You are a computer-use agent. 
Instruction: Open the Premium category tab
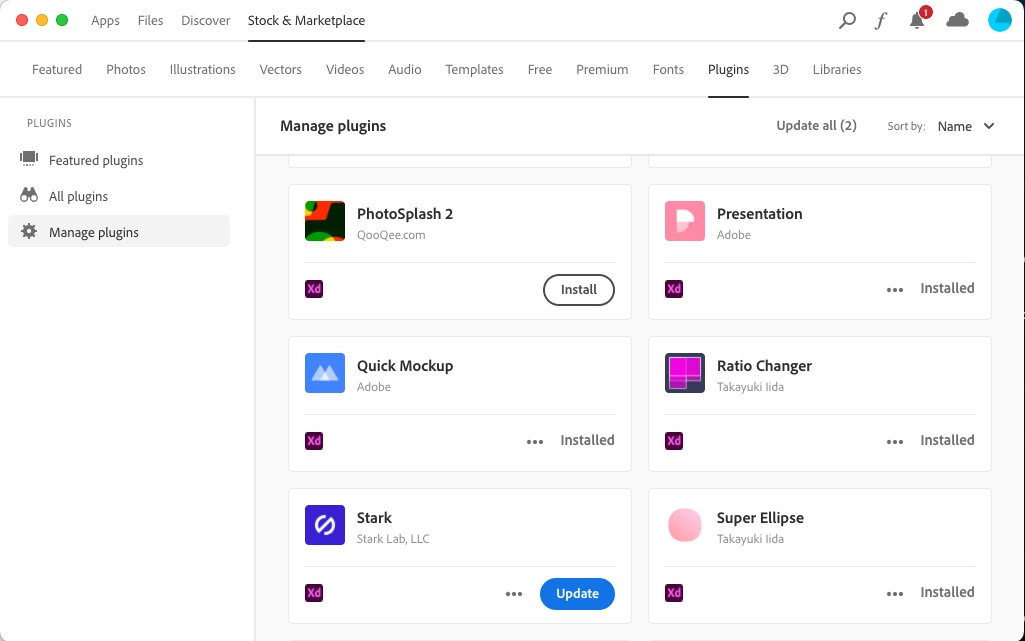(x=602, y=69)
